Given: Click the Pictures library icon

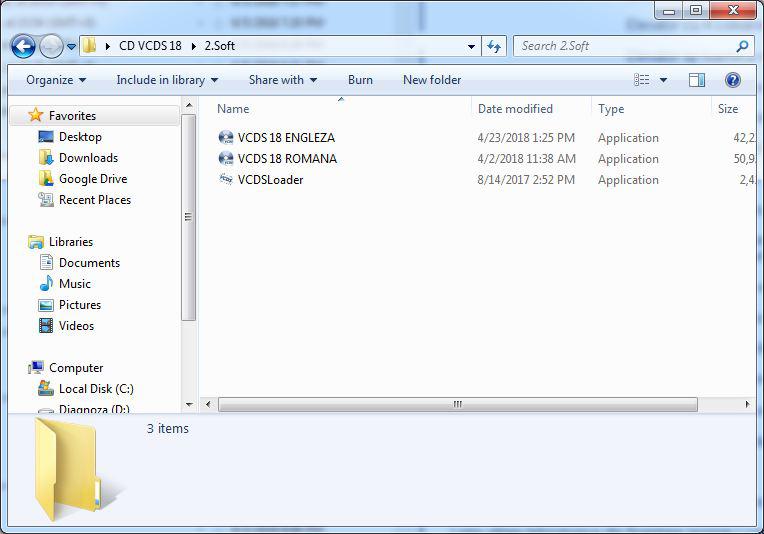Looking at the screenshot, I should pyautogui.click(x=46, y=305).
